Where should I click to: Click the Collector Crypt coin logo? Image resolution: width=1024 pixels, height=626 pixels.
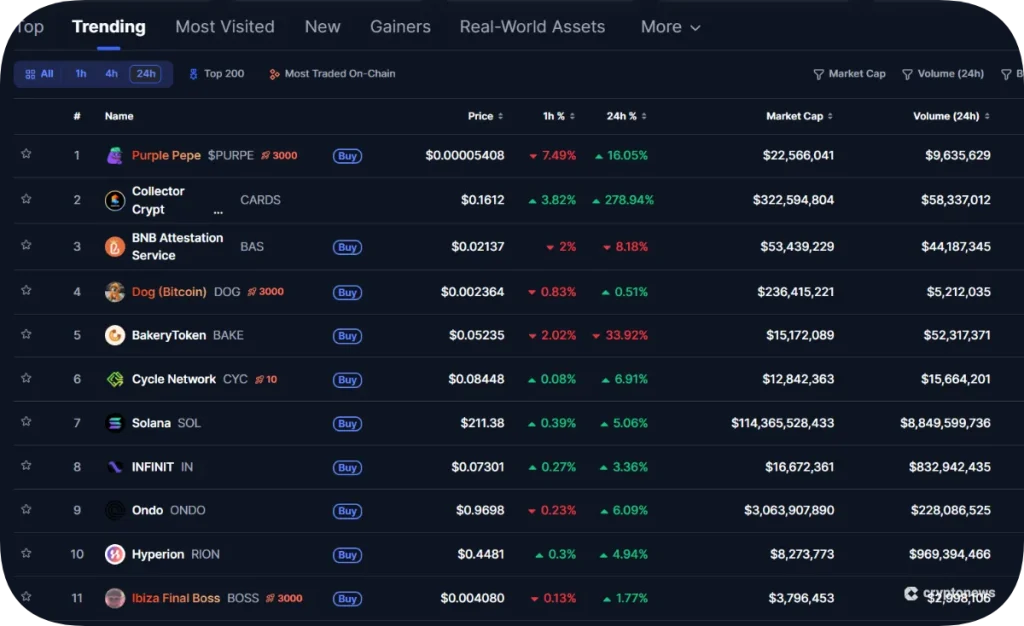[115, 200]
